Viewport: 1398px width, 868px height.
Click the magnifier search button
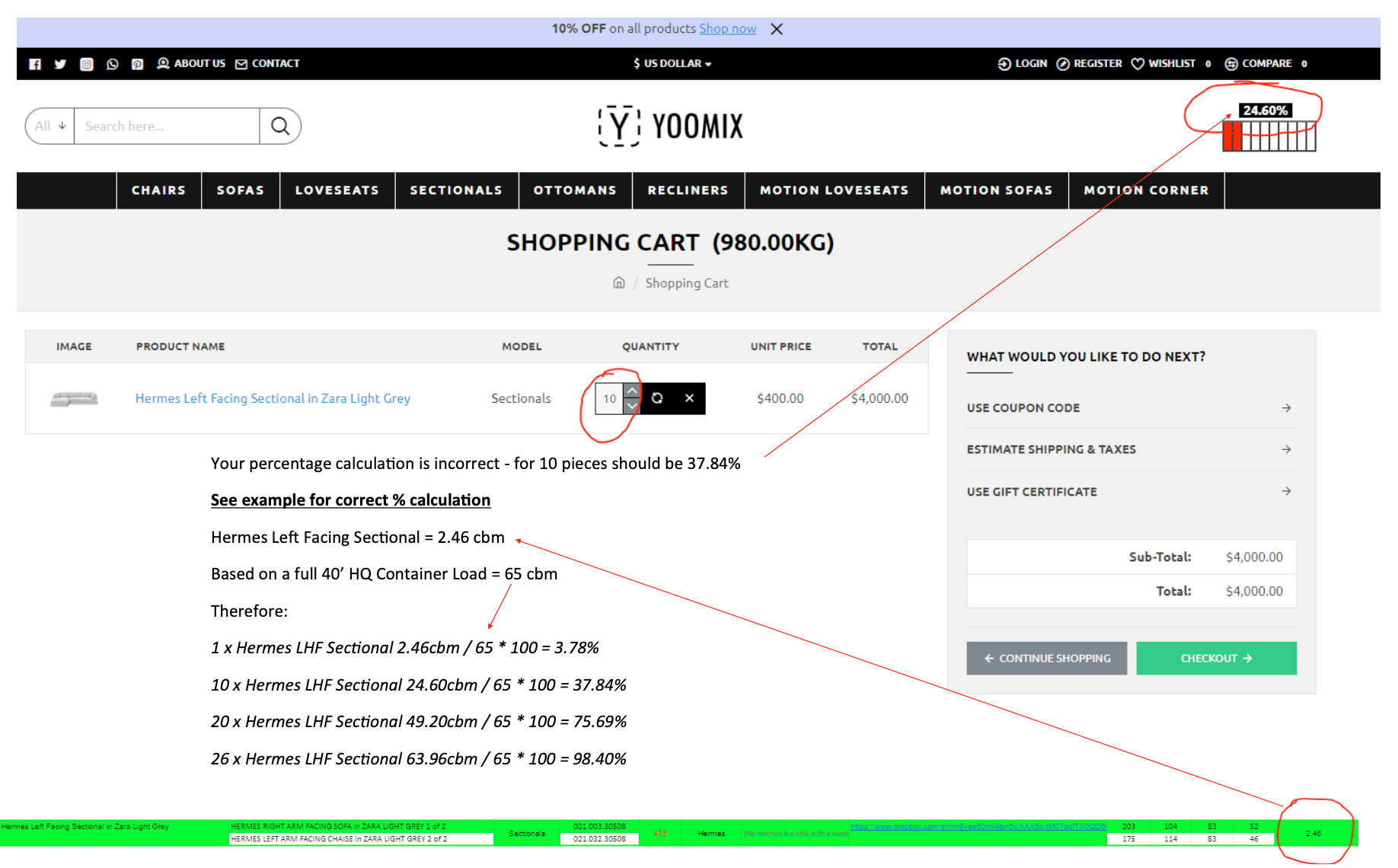coord(280,126)
